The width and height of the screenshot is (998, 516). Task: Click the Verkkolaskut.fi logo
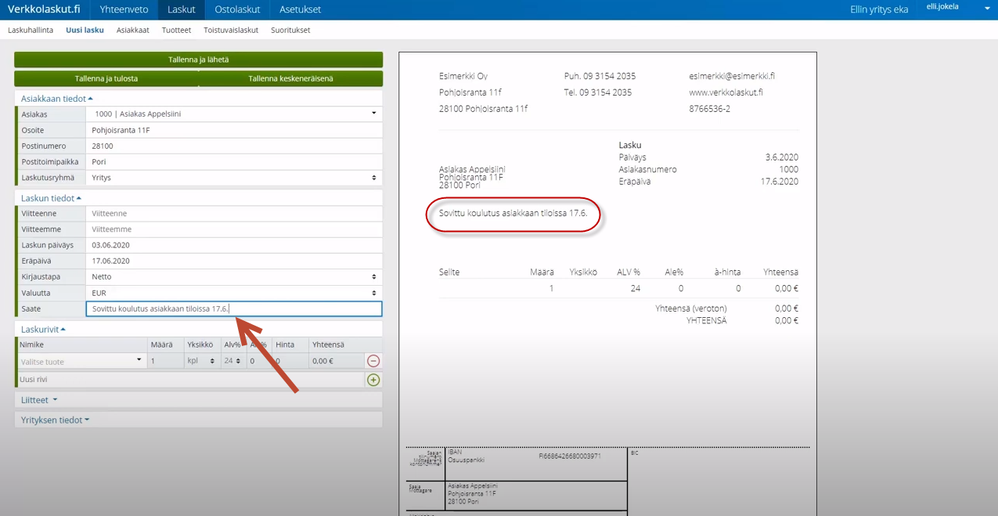(43, 9)
